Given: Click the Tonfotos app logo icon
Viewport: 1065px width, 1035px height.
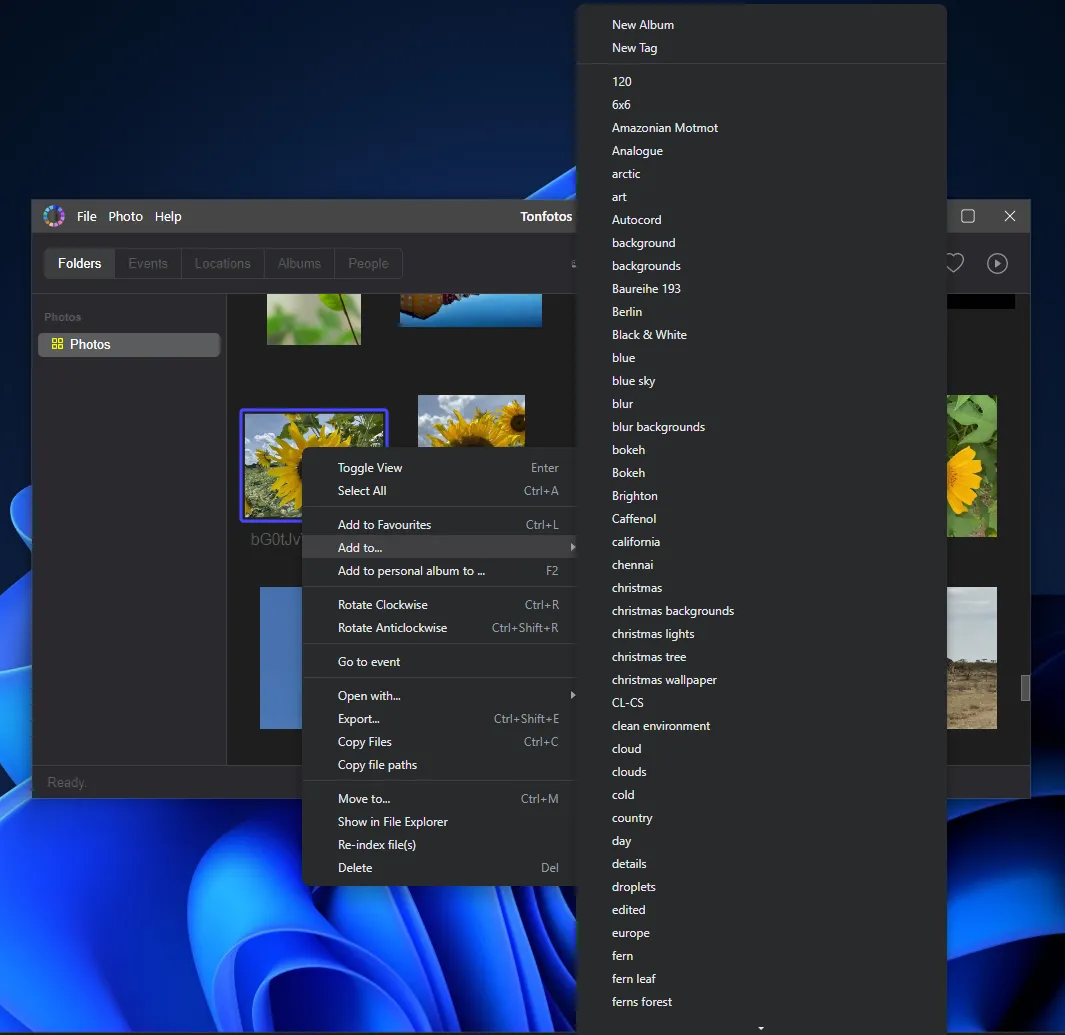Looking at the screenshot, I should [x=54, y=216].
